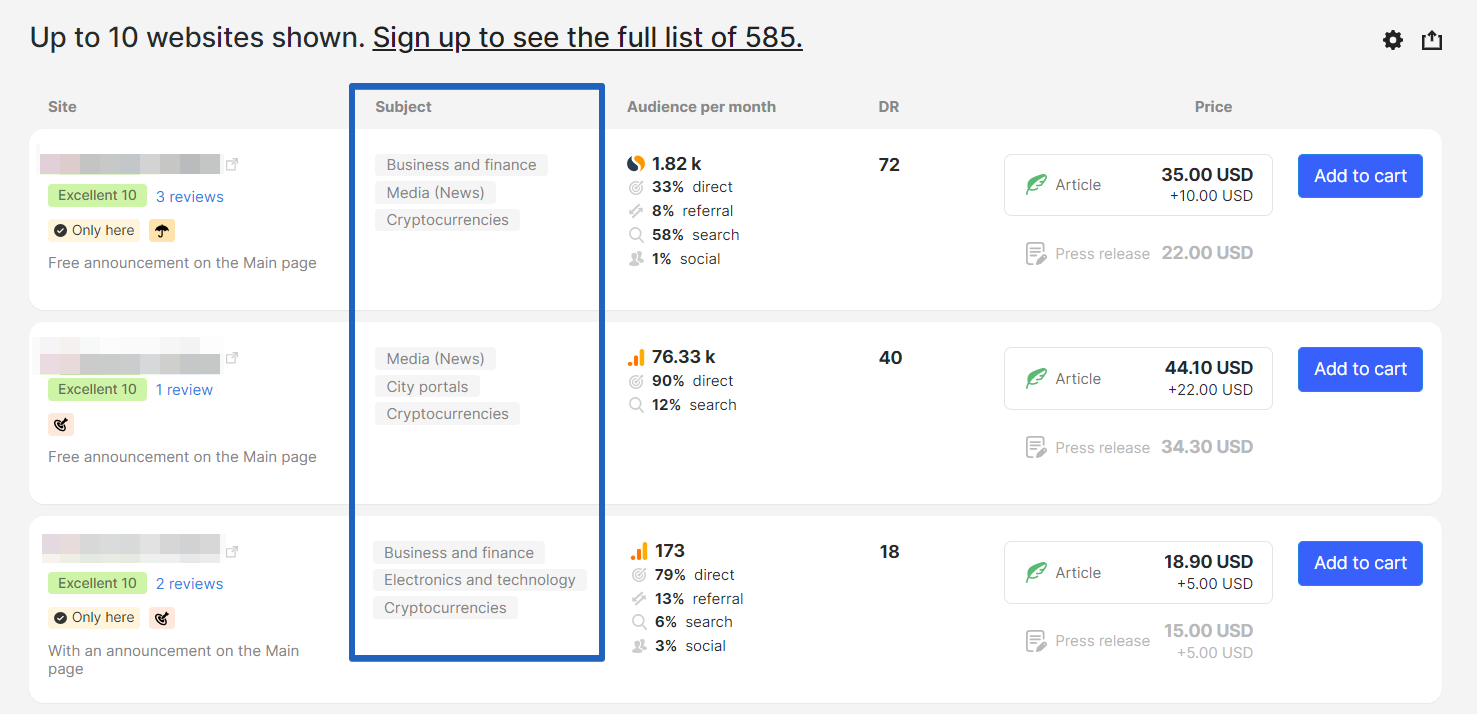Add the 35.00 USD article to cart
1477x714 pixels.
coord(1360,176)
